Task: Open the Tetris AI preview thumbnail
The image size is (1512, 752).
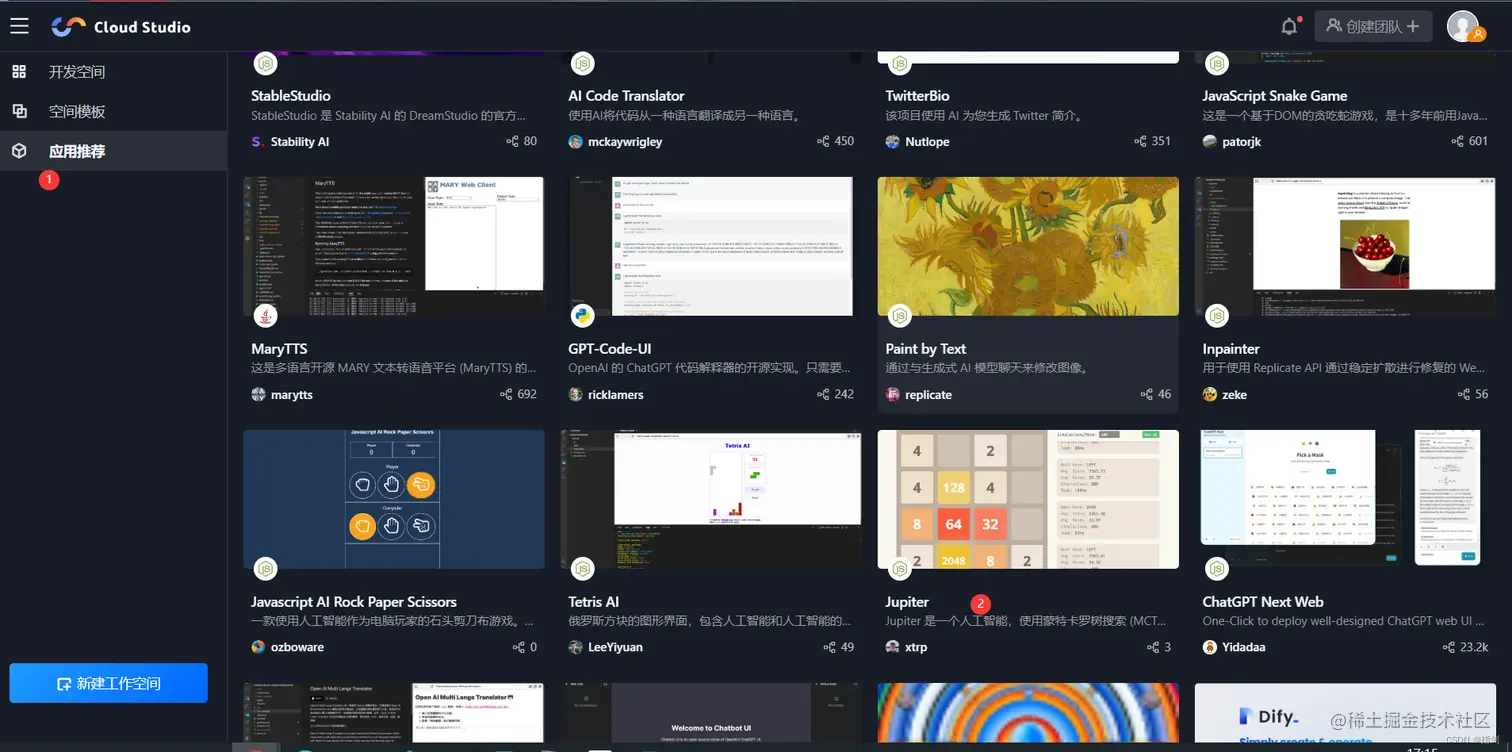Action: 710,499
